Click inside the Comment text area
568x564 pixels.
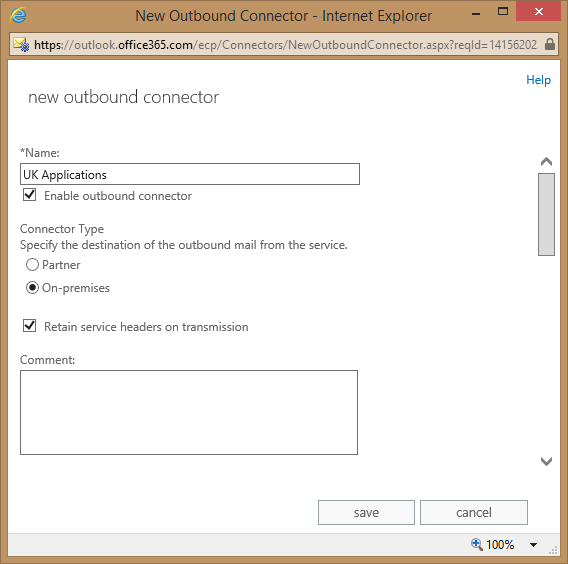(189, 412)
